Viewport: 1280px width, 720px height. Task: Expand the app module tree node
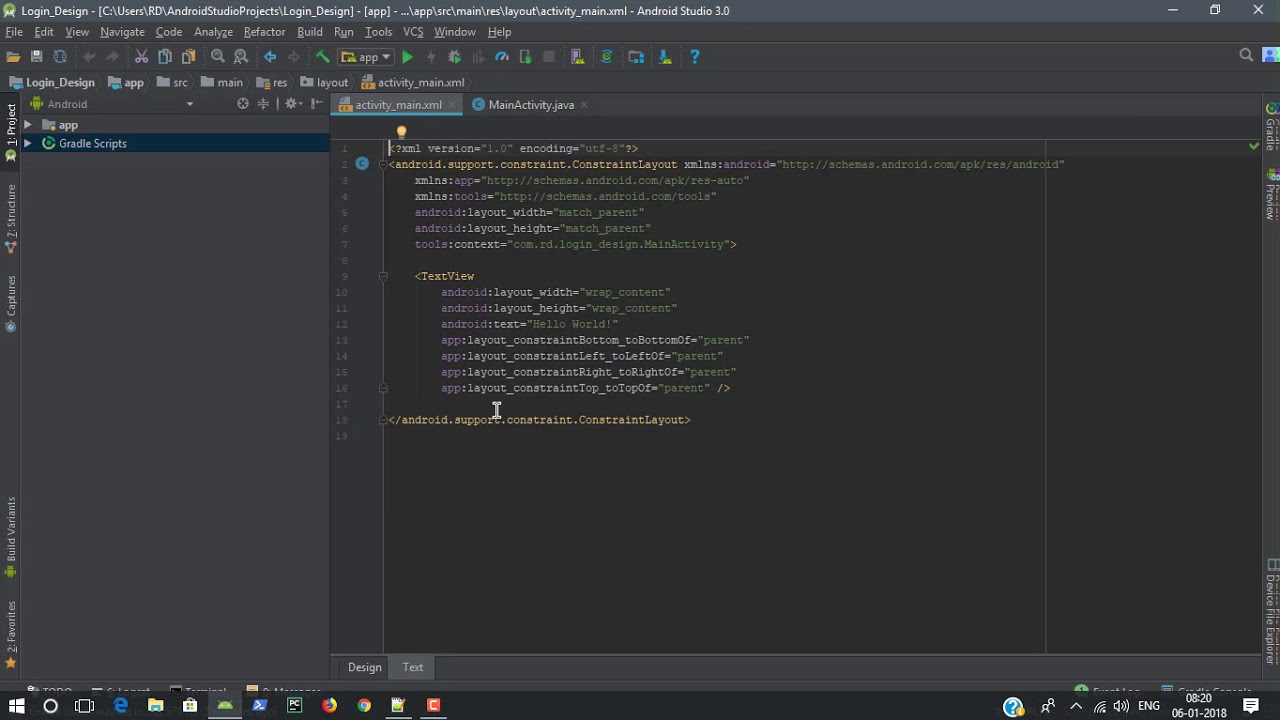pos(28,125)
